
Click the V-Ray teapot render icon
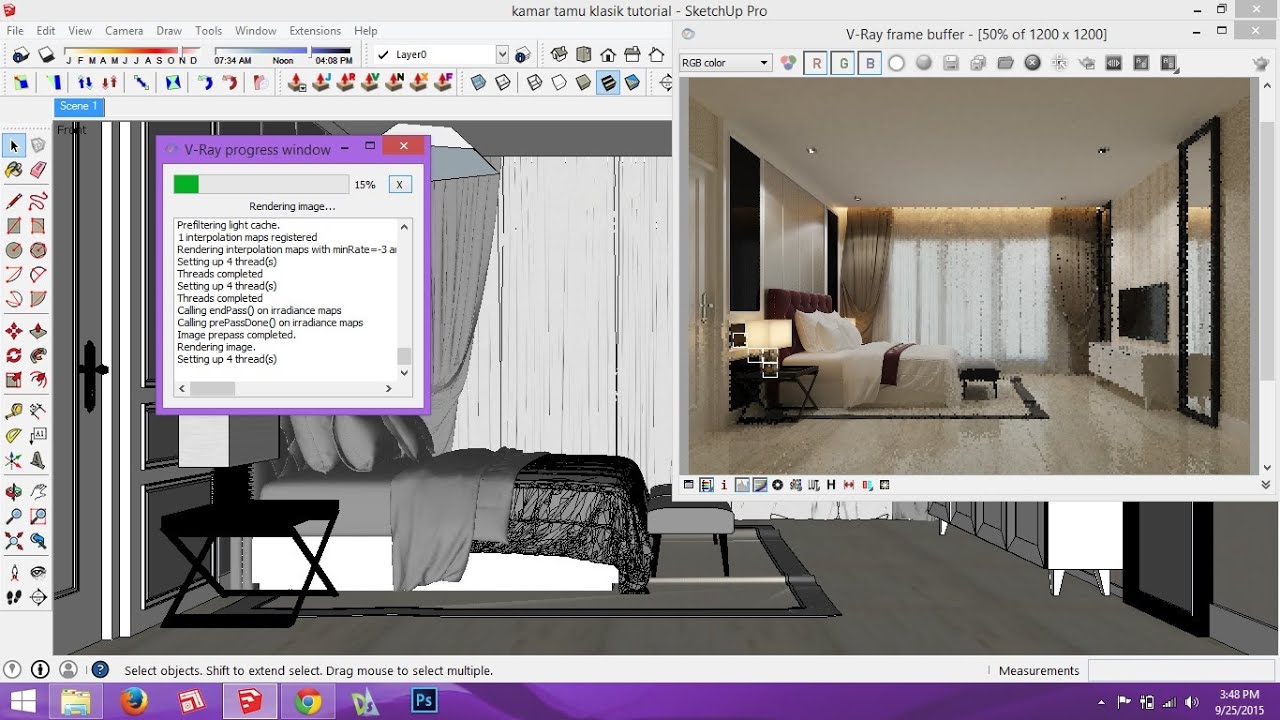1261,63
